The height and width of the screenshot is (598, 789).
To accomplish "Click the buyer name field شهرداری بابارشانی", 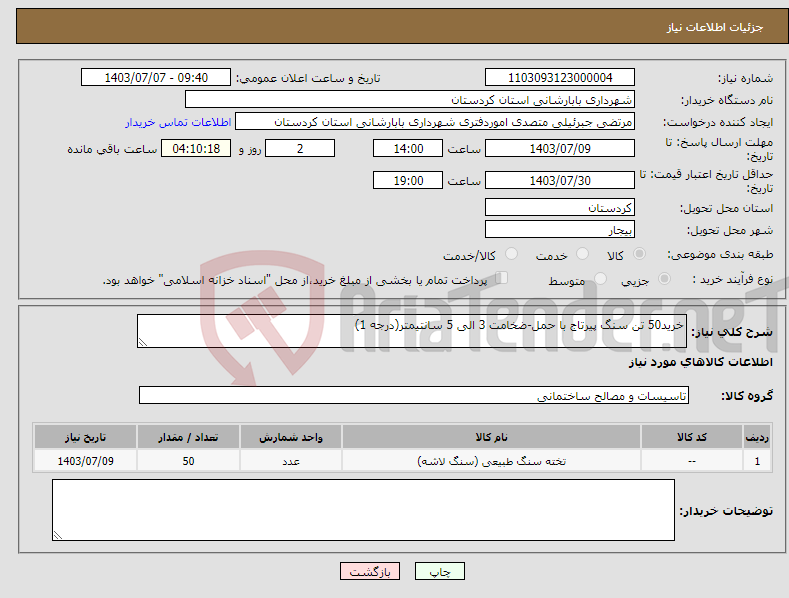I will pyautogui.click(x=410, y=100).
